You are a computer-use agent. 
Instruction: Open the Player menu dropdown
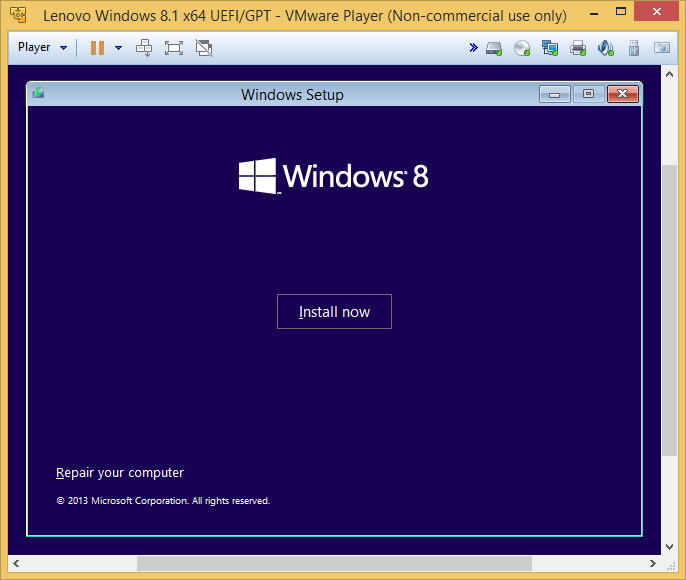pyautogui.click(x=42, y=47)
